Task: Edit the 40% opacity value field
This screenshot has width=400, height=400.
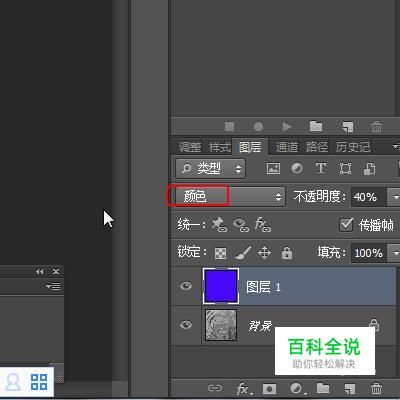Action: click(368, 197)
